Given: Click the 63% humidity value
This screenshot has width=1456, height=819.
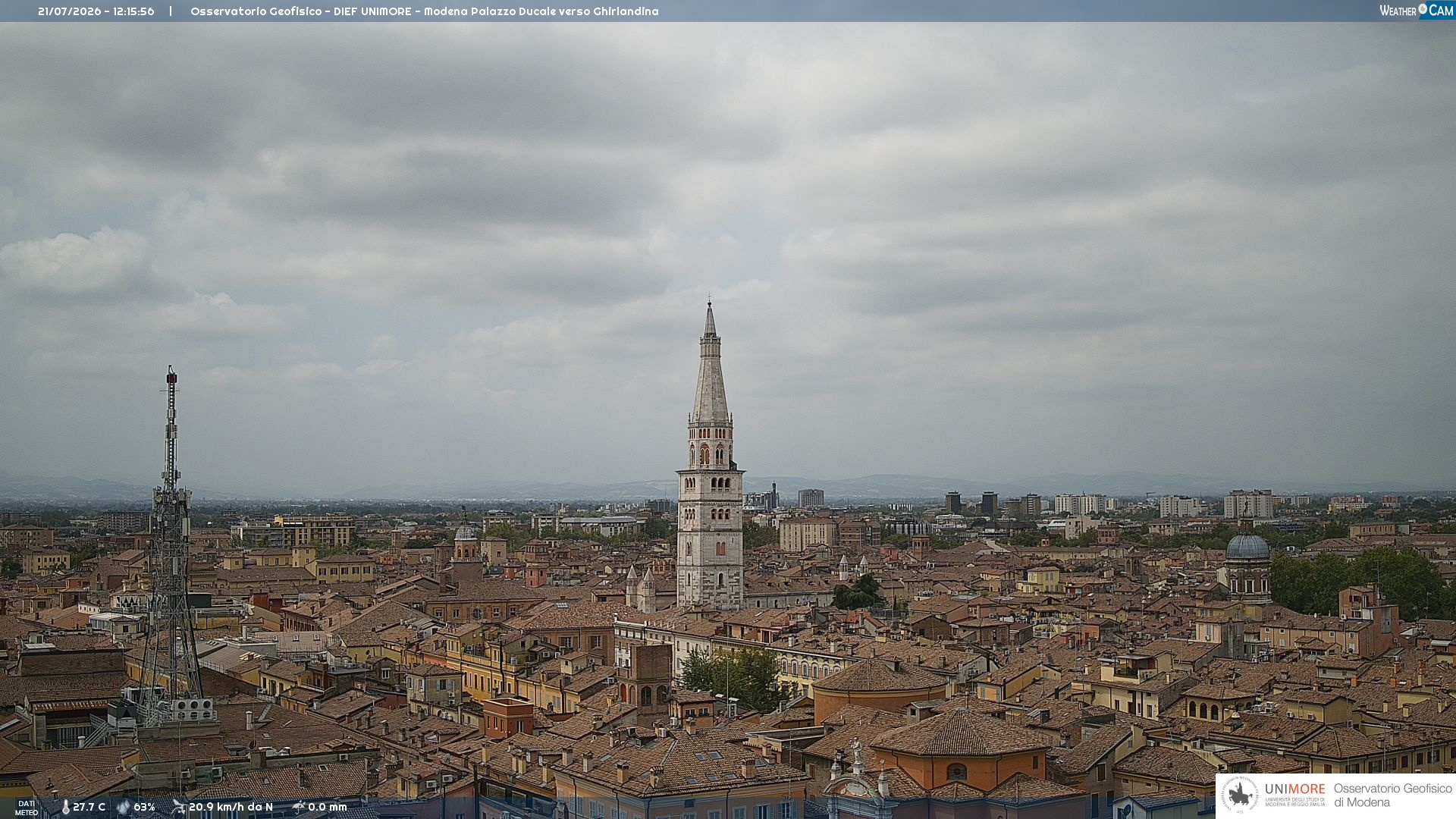Looking at the screenshot, I should pyautogui.click(x=144, y=807).
